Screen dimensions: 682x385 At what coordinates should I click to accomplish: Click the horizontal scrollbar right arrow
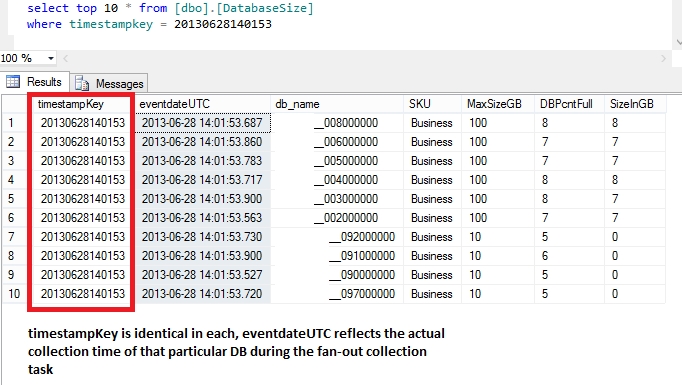click(664, 58)
